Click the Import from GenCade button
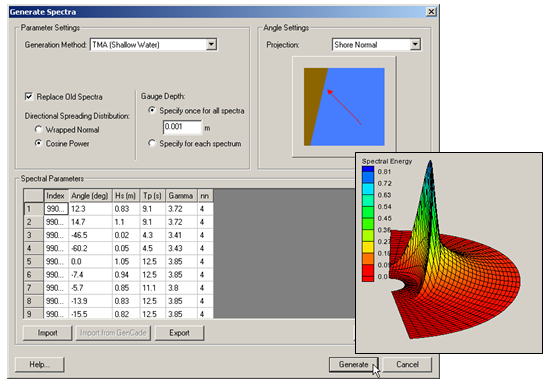The image size is (552, 385). 113,333
